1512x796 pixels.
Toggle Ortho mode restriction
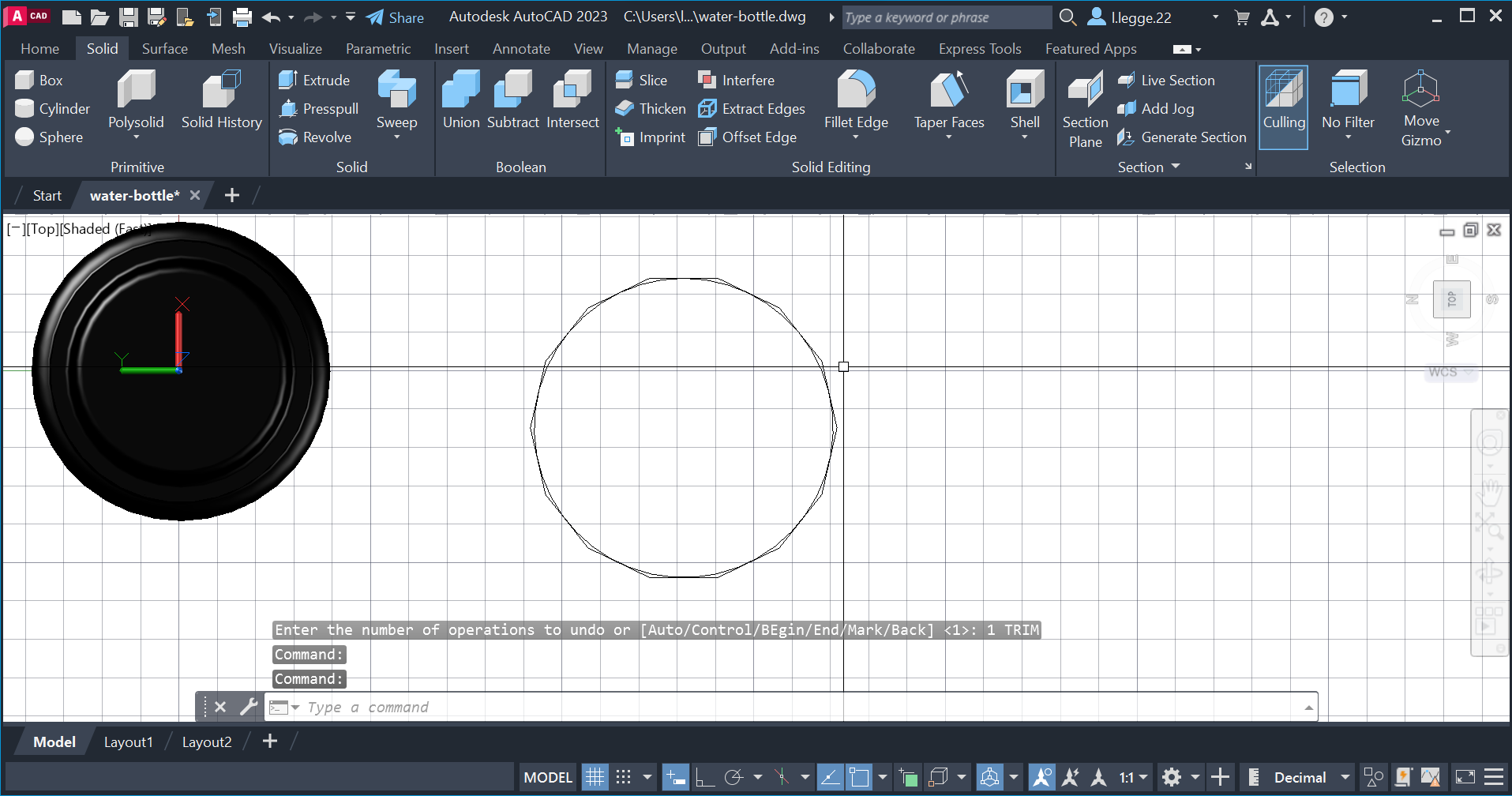point(704,777)
